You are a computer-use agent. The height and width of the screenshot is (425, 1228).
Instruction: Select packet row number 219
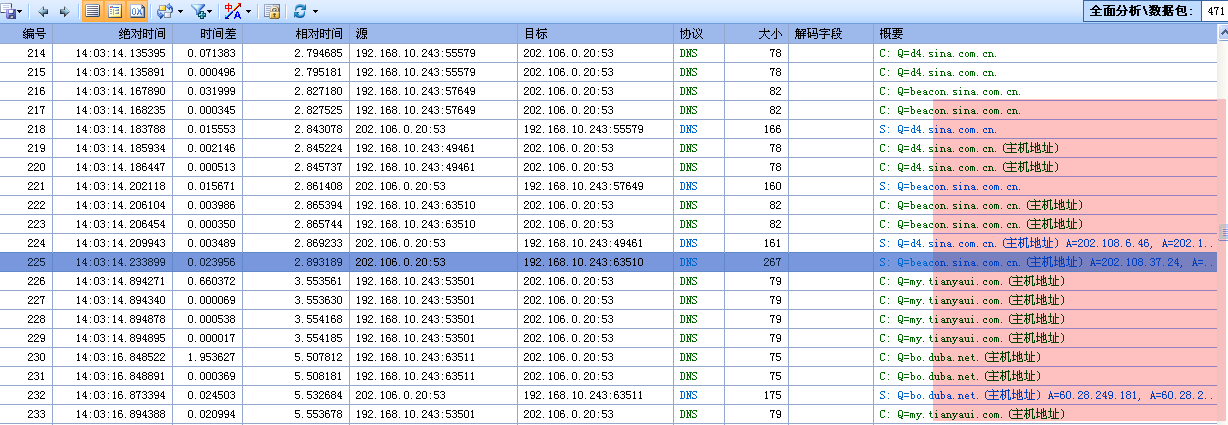click(x=608, y=148)
